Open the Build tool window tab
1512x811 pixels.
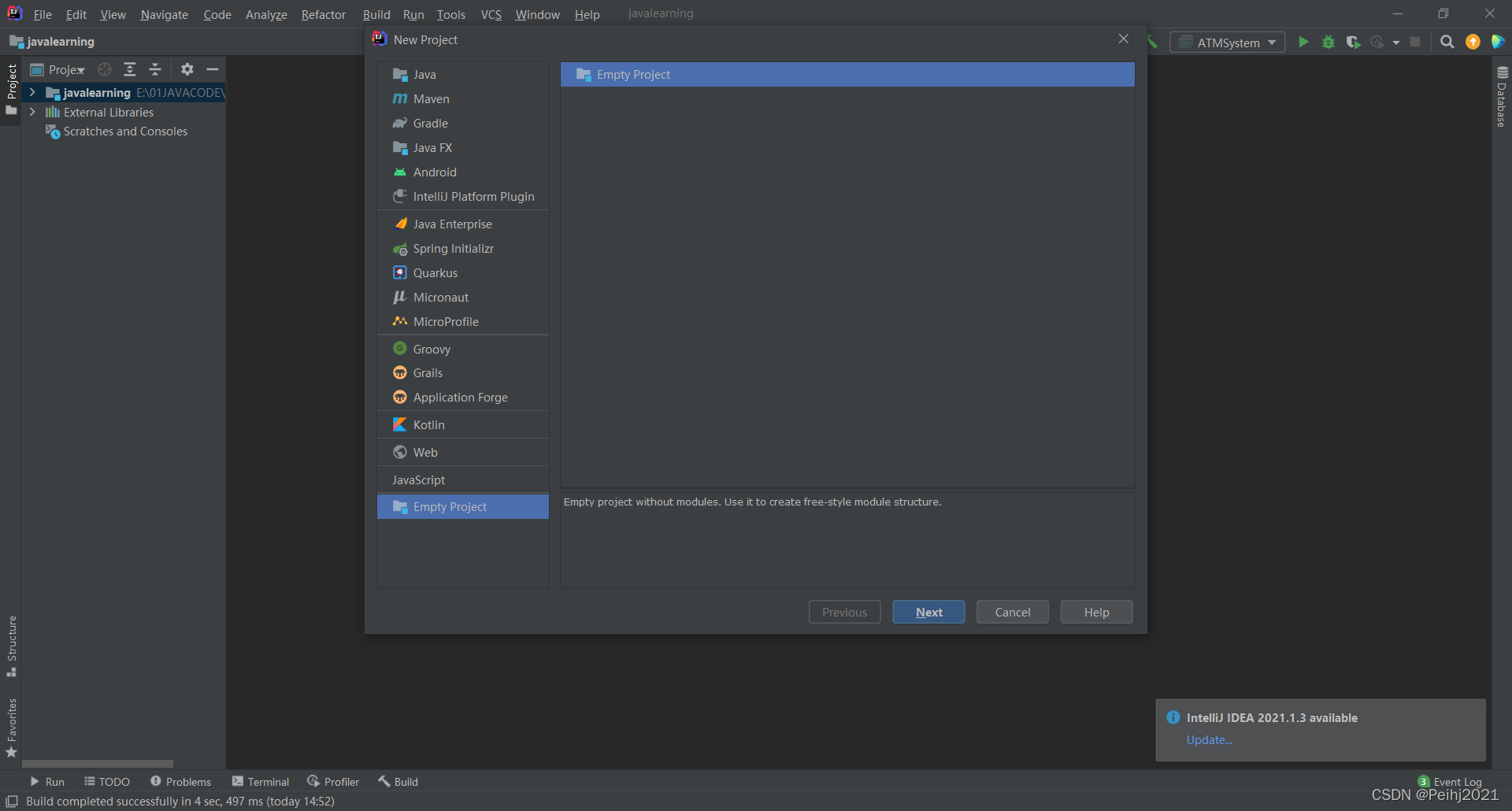point(398,782)
